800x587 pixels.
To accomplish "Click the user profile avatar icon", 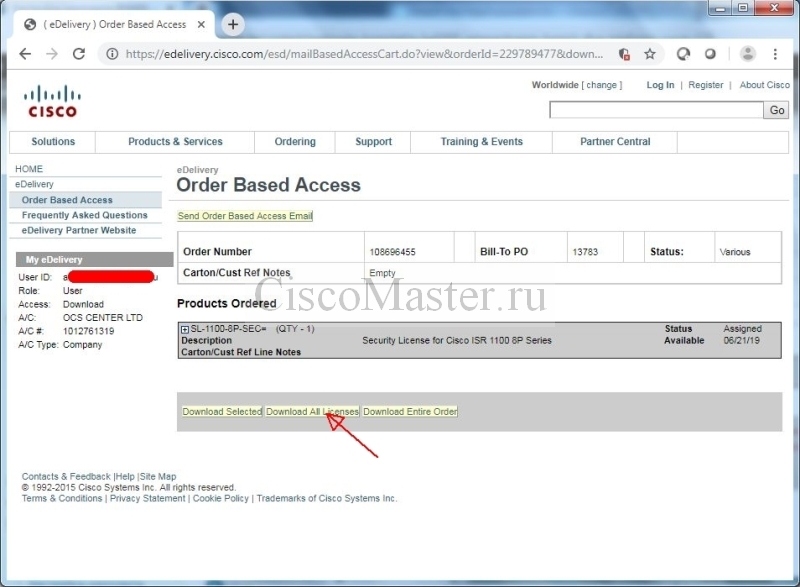I will (748, 54).
